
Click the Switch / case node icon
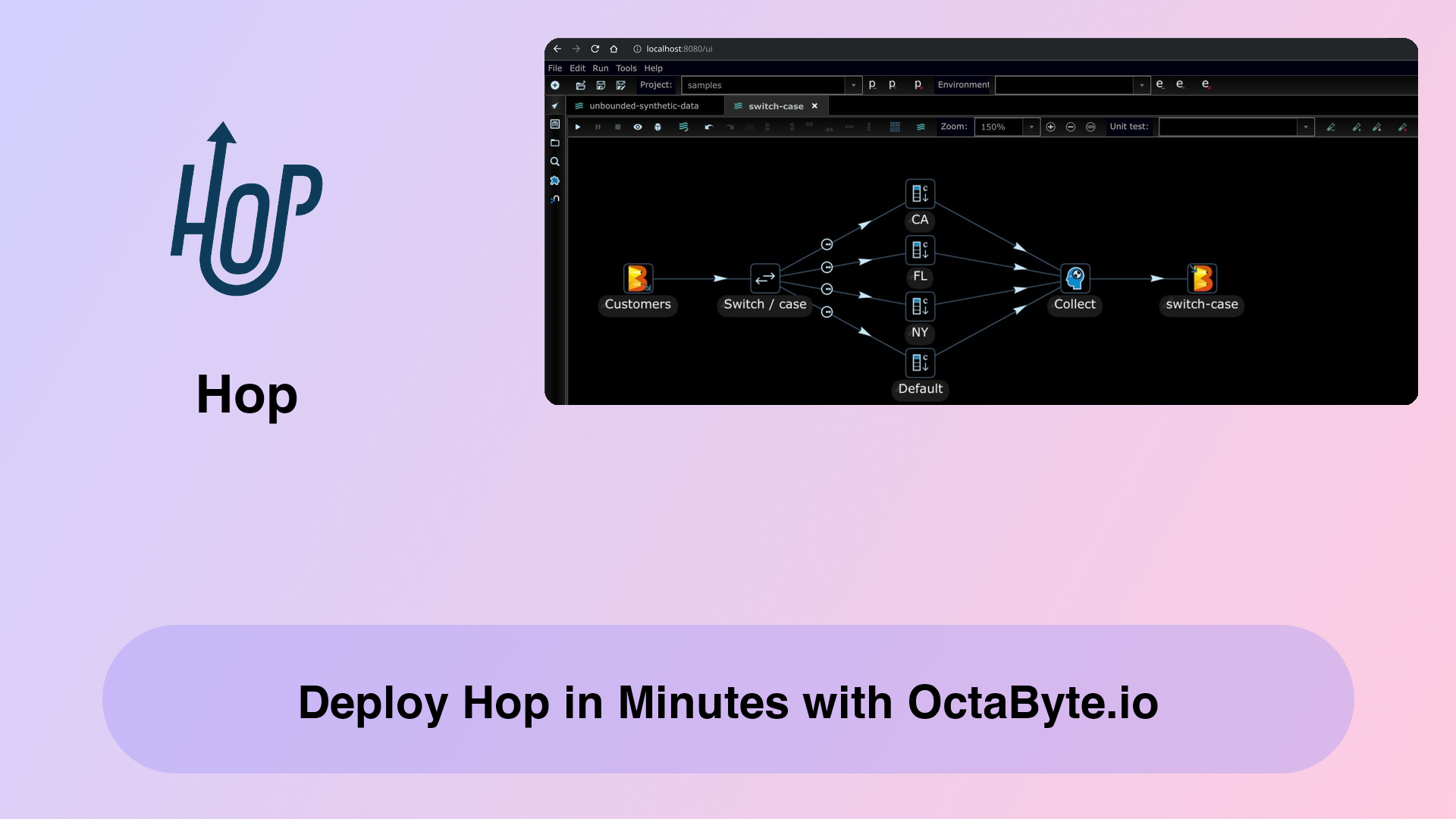[x=764, y=278]
